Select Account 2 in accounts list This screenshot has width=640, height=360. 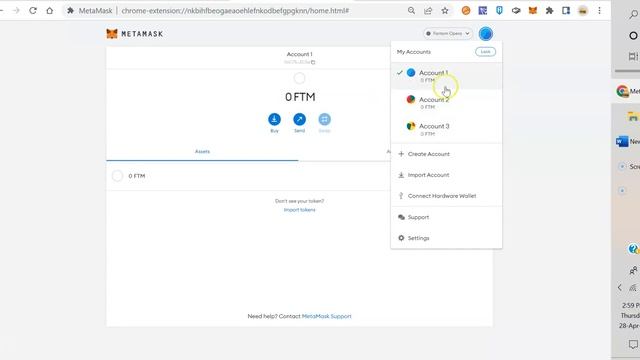(447, 103)
